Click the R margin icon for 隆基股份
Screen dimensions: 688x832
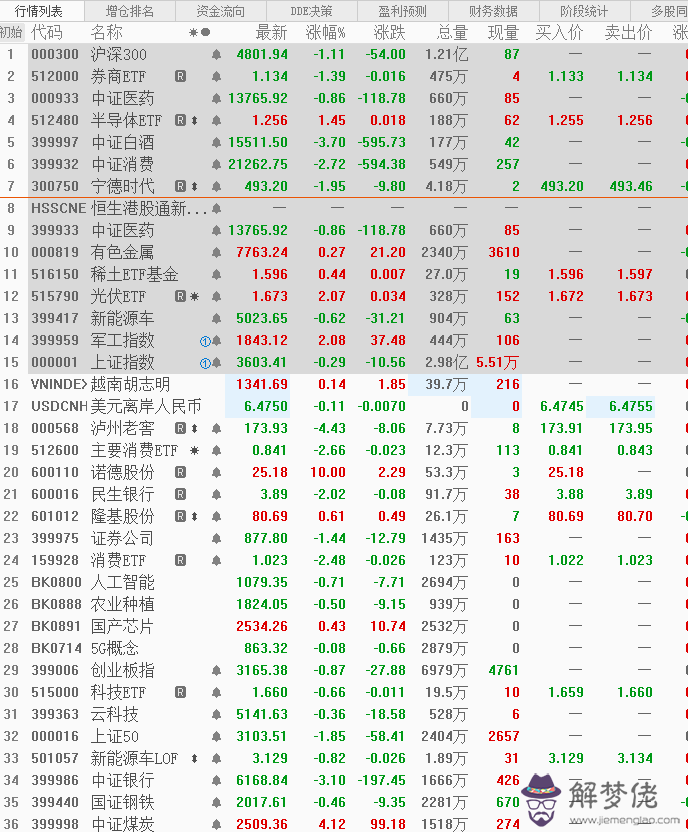click(x=180, y=516)
